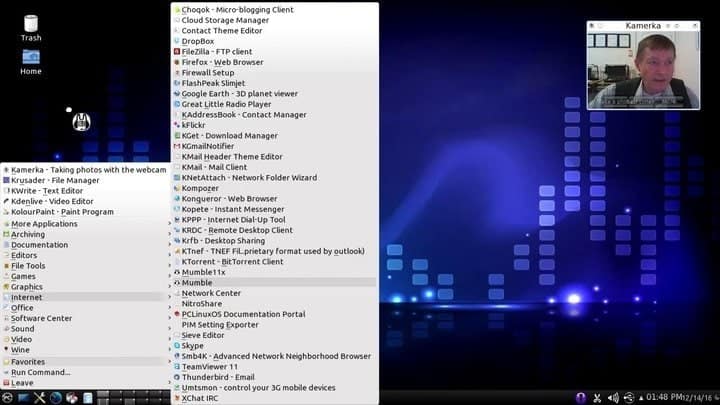Expand the Video category
This screenshot has height=405, width=720.
click(x=85, y=339)
